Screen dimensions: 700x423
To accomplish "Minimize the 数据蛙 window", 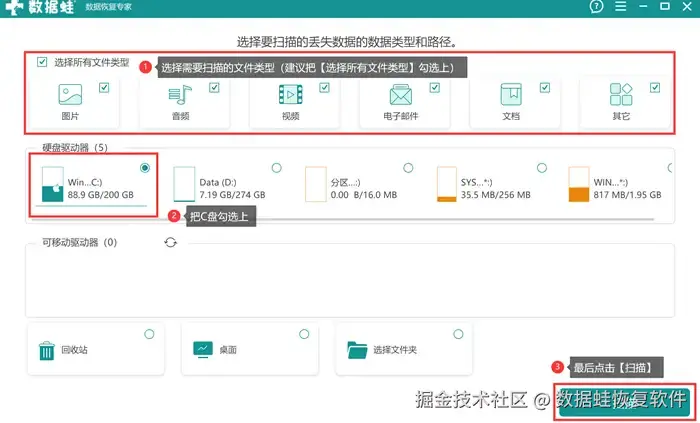I will click(x=643, y=6).
